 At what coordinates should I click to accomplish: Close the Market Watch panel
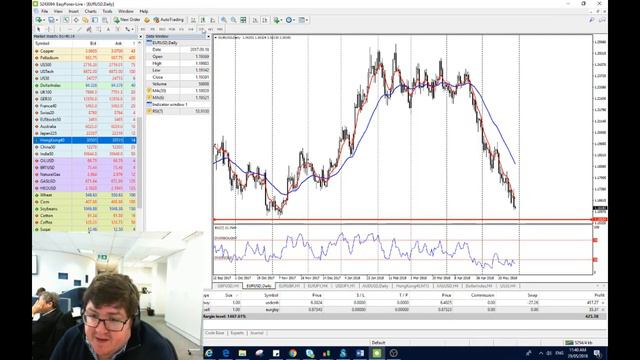click(140, 36)
